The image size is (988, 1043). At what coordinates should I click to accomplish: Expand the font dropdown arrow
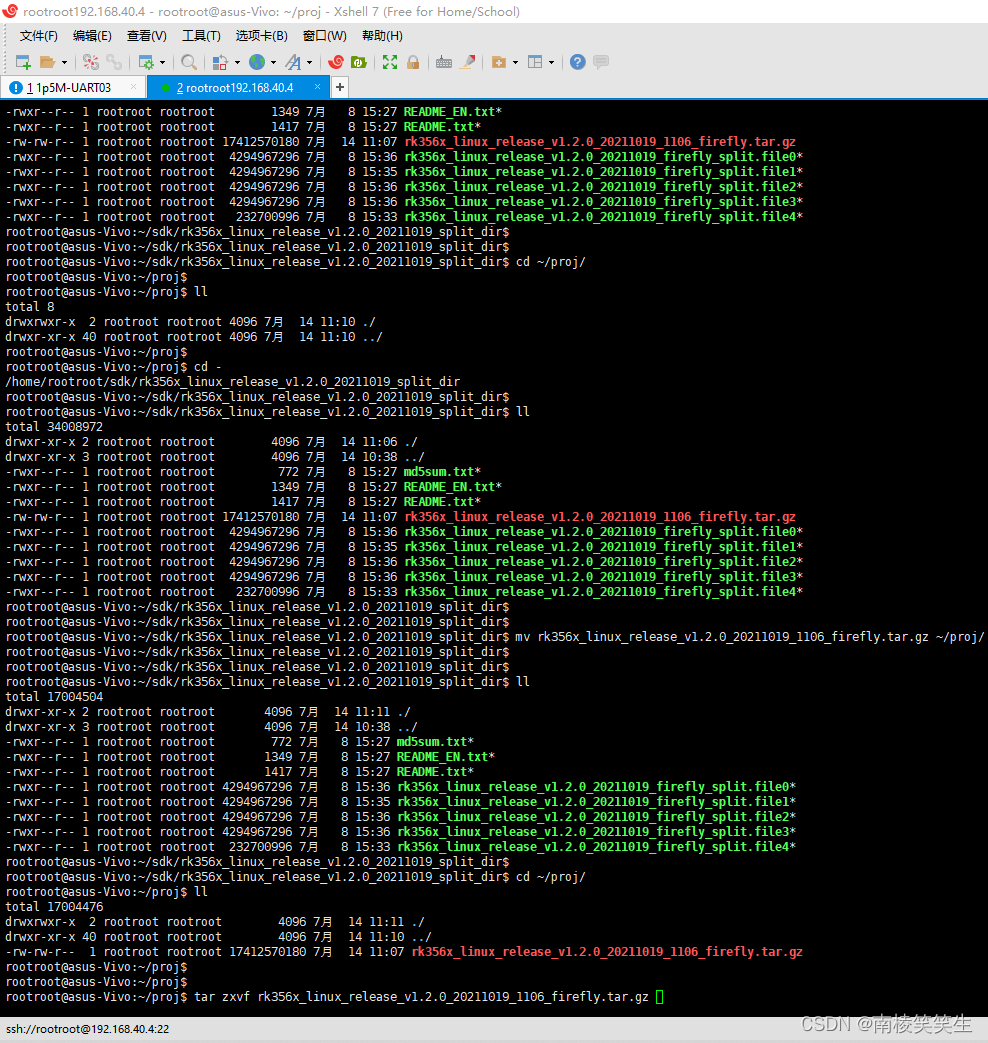pyautogui.click(x=309, y=63)
